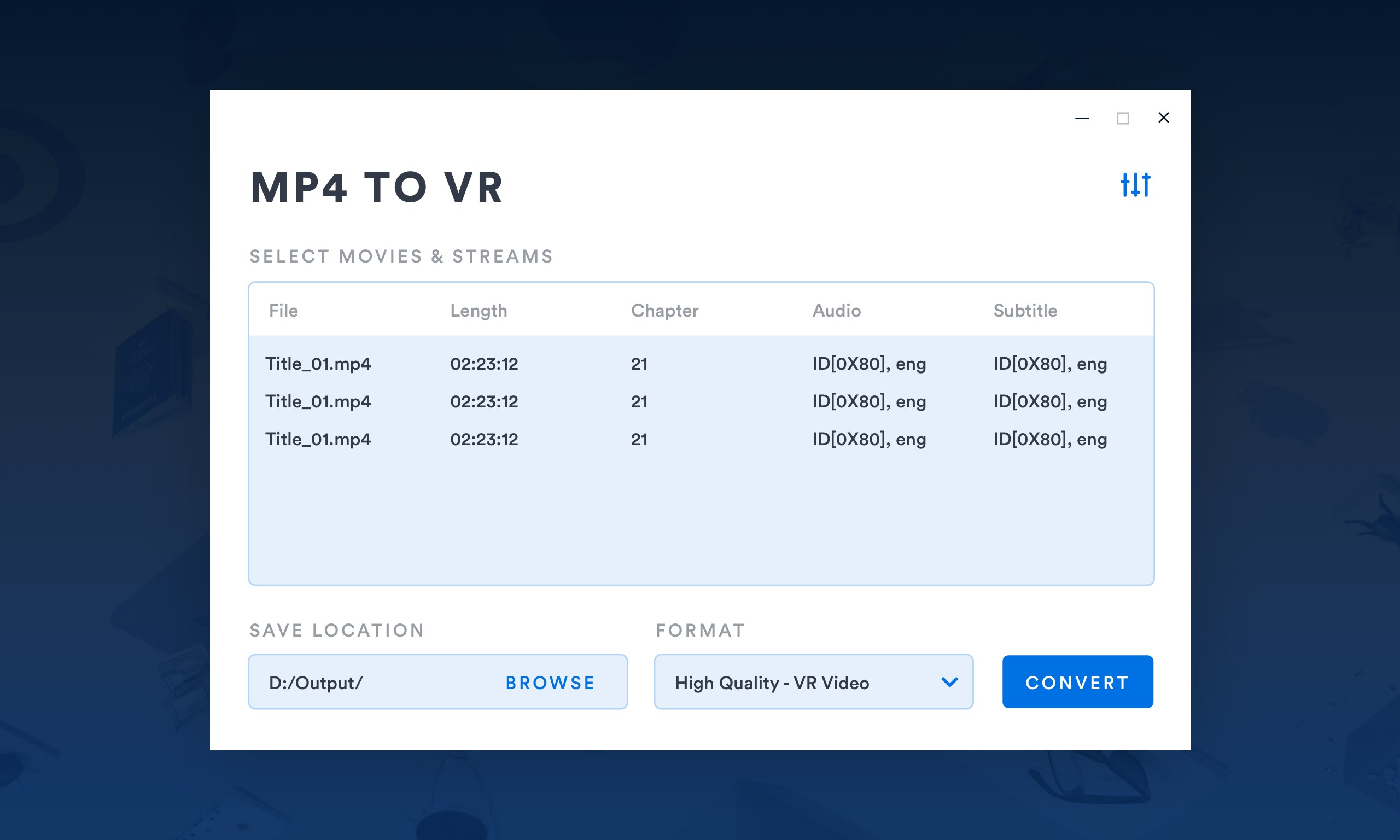Viewport: 1400px width, 840px height.
Task: Click Browse to choose the save location
Action: tap(550, 682)
